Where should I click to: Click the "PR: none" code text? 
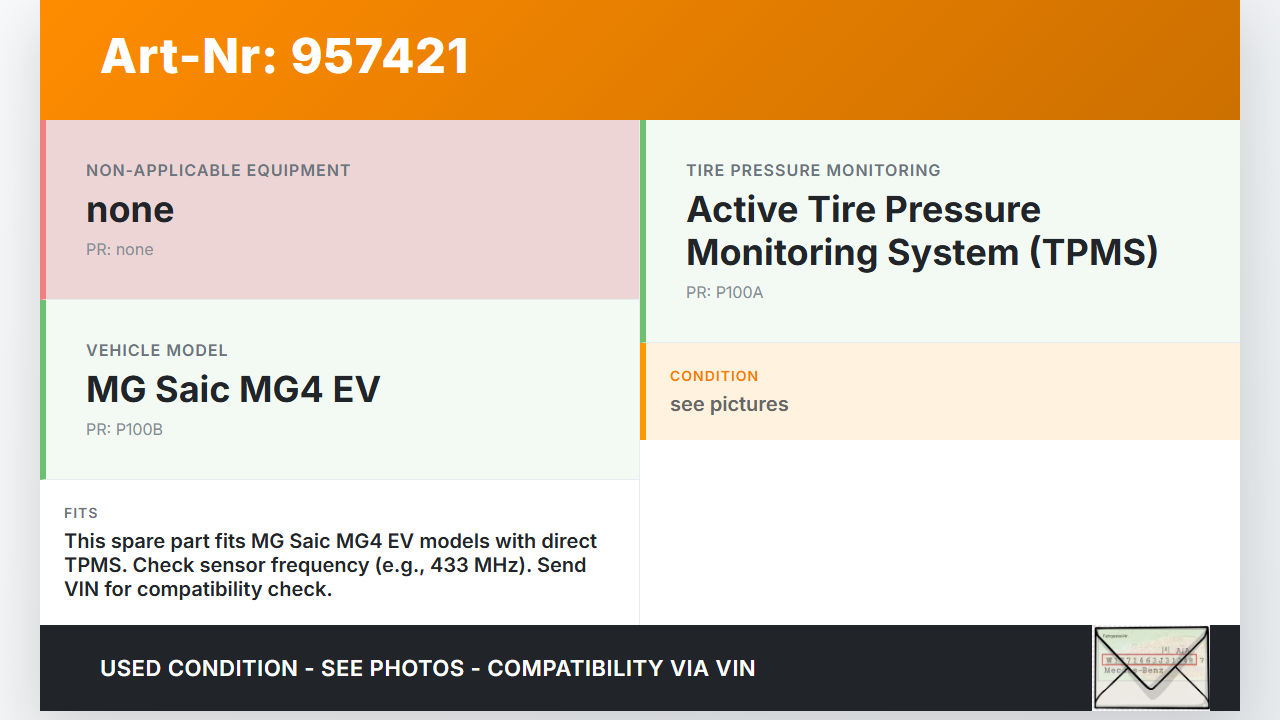coord(120,249)
